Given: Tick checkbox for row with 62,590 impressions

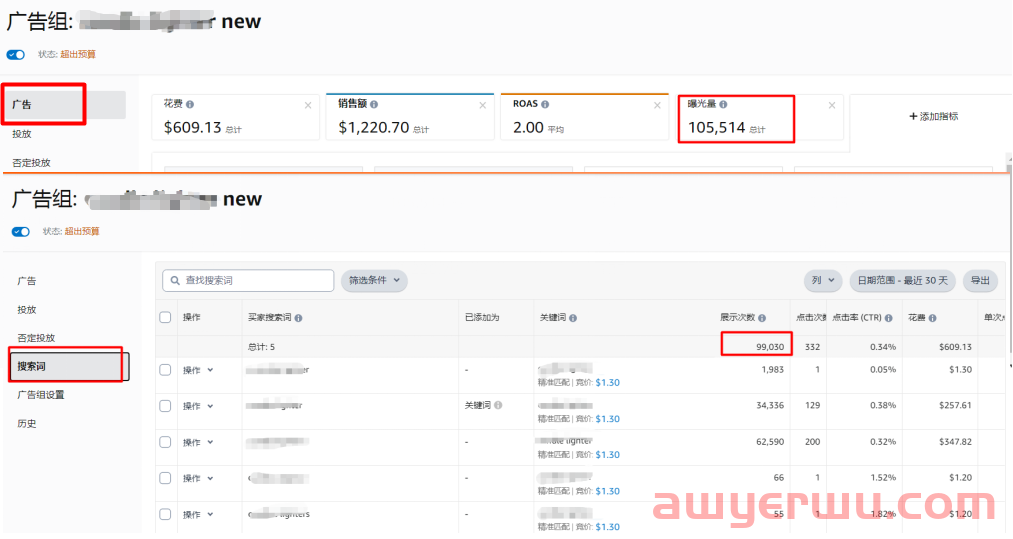Looking at the screenshot, I should (x=166, y=442).
